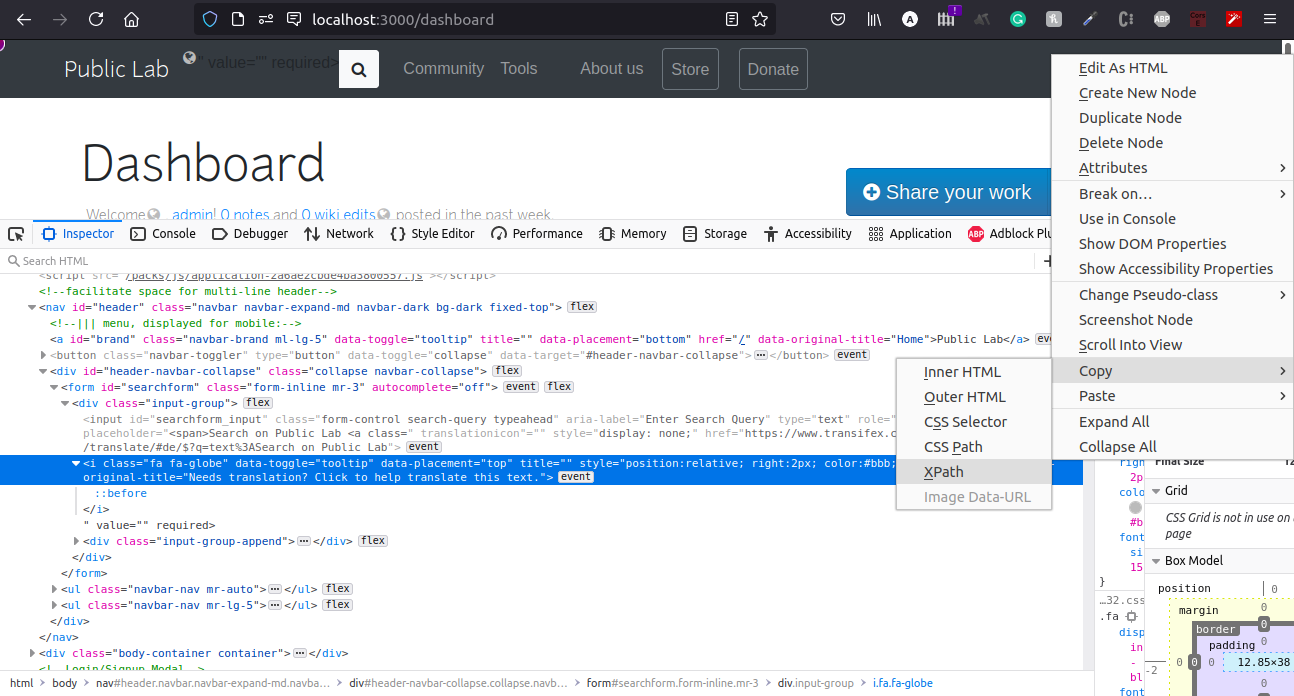Click the magnifier search button on Public Lab navbar
The width and height of the screenshot is (1294, 696).
pos(359,69)
